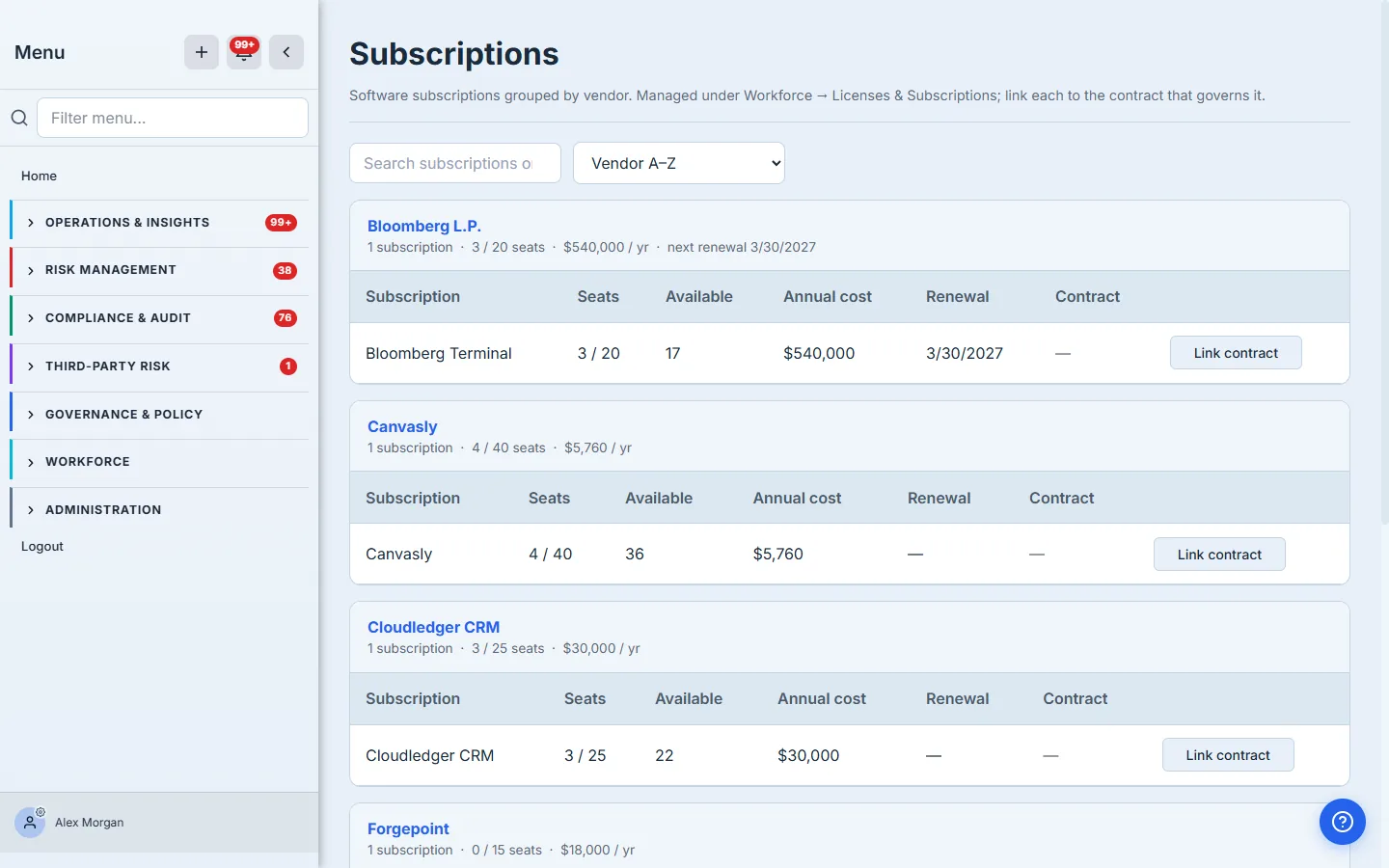This screenshot has width=1389, height=868.
Task: Click Cloudledger CRM subscription name cell
Action: [429, 755]
